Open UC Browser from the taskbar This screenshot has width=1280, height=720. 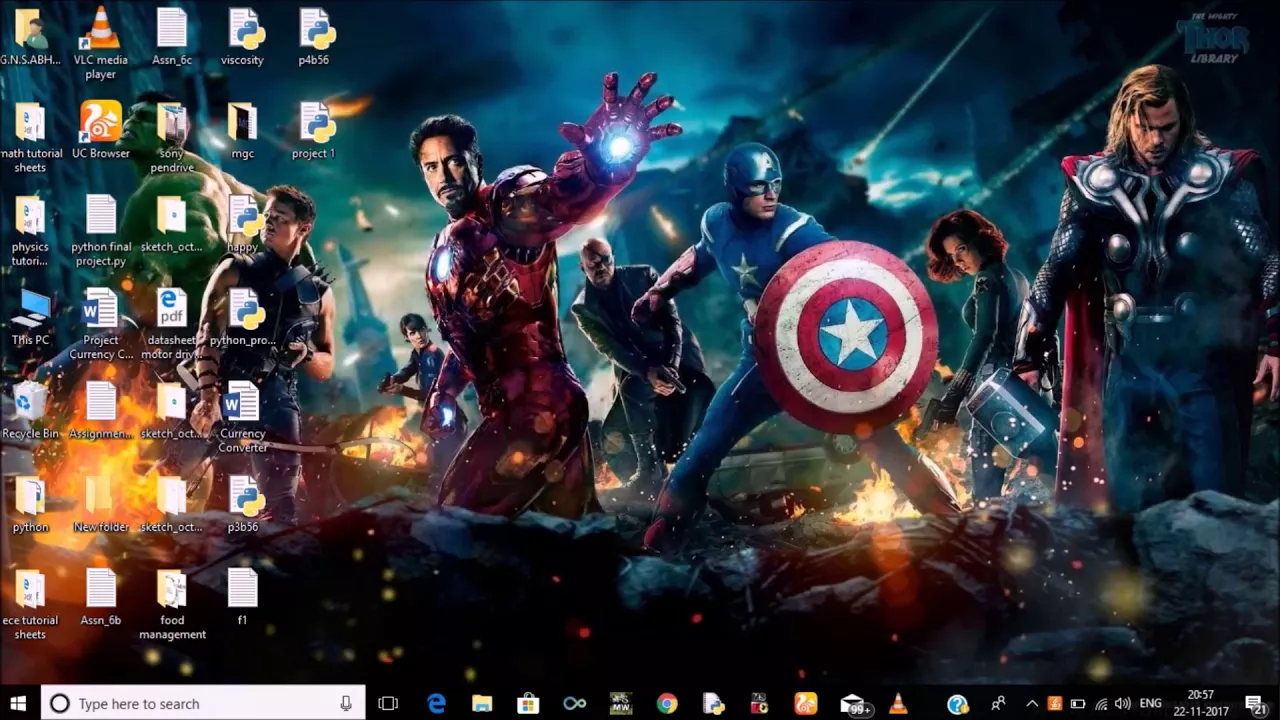805,703
